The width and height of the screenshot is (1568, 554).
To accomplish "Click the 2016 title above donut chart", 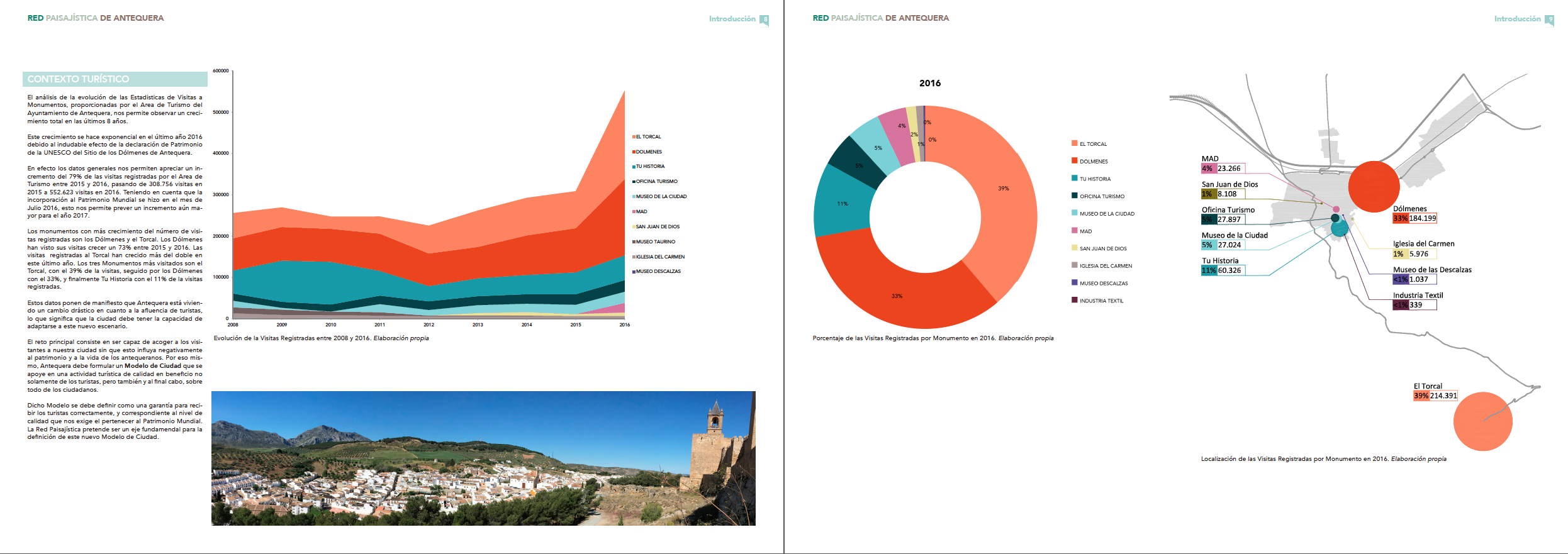I will pyautogui.click(x=929, y=83).
